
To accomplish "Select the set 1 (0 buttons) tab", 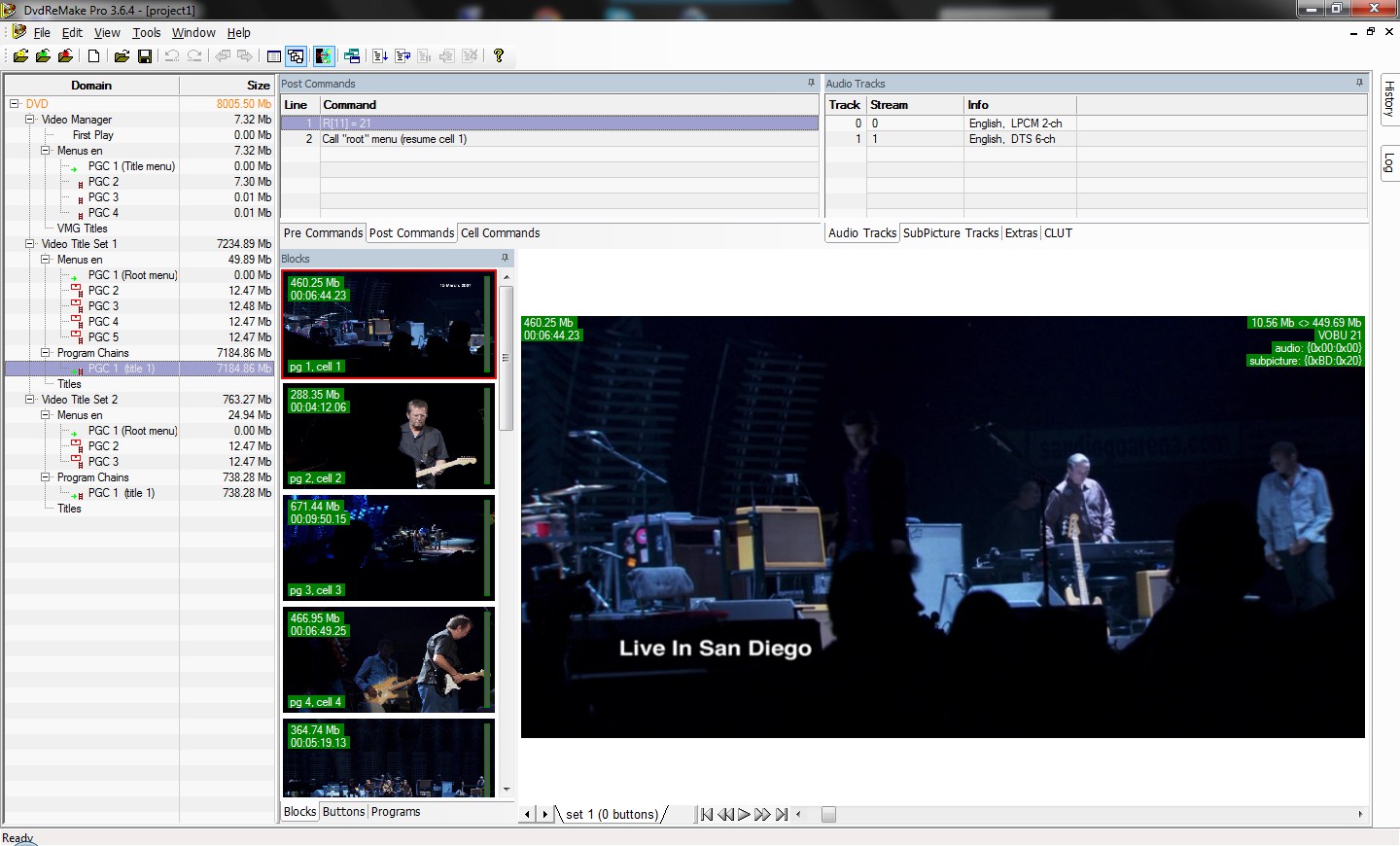I will coord(612,815).
